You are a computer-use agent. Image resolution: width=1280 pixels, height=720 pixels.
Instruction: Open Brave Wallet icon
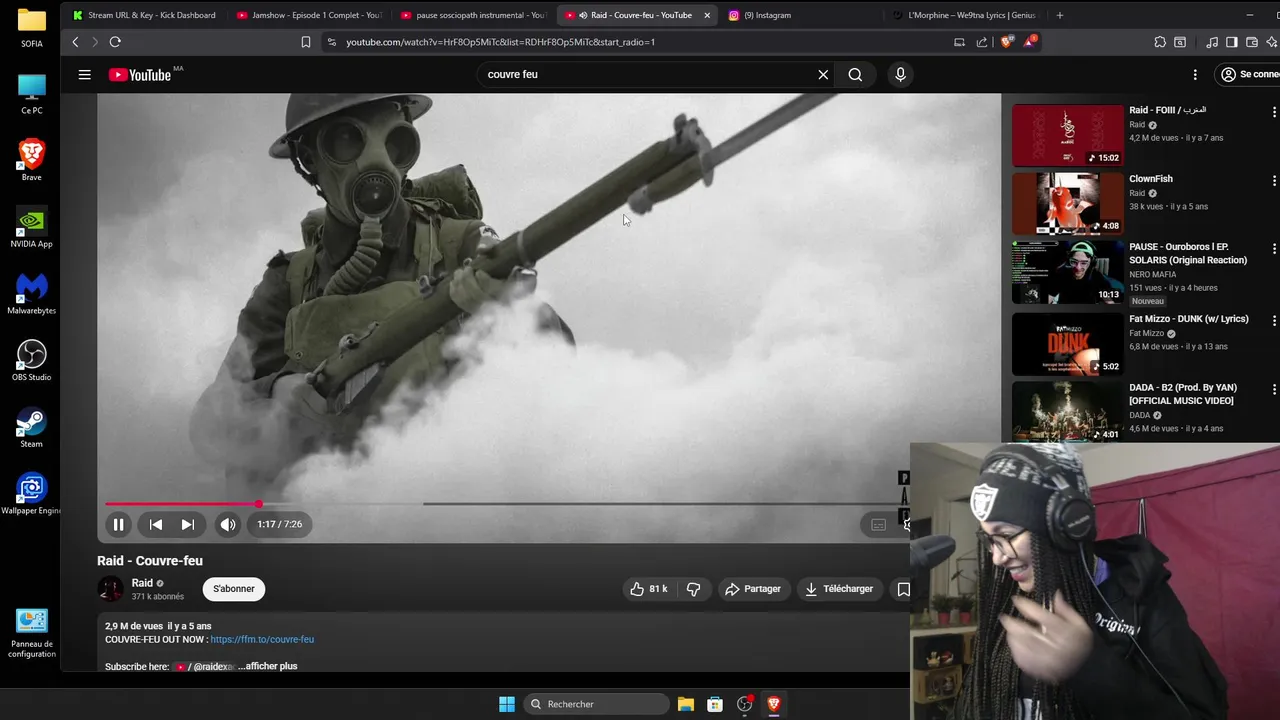pyautogui.click(x=1252, y=42)
